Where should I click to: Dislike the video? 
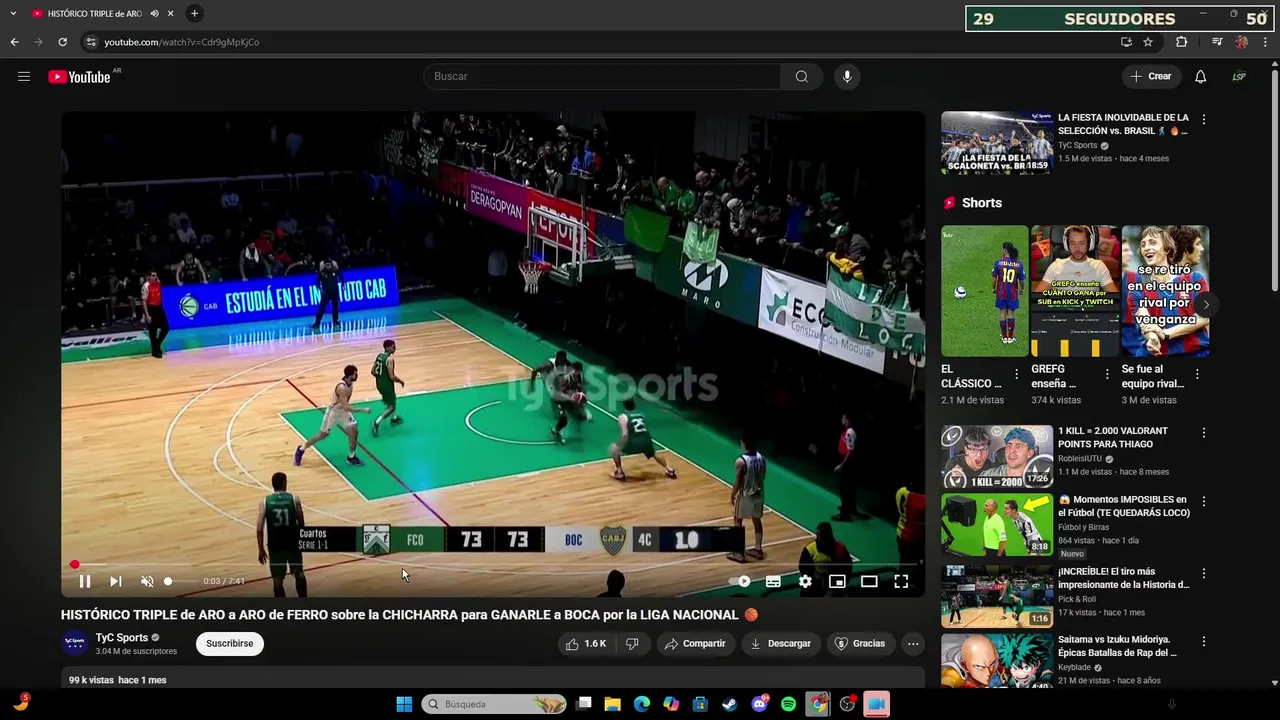[632, 644]
